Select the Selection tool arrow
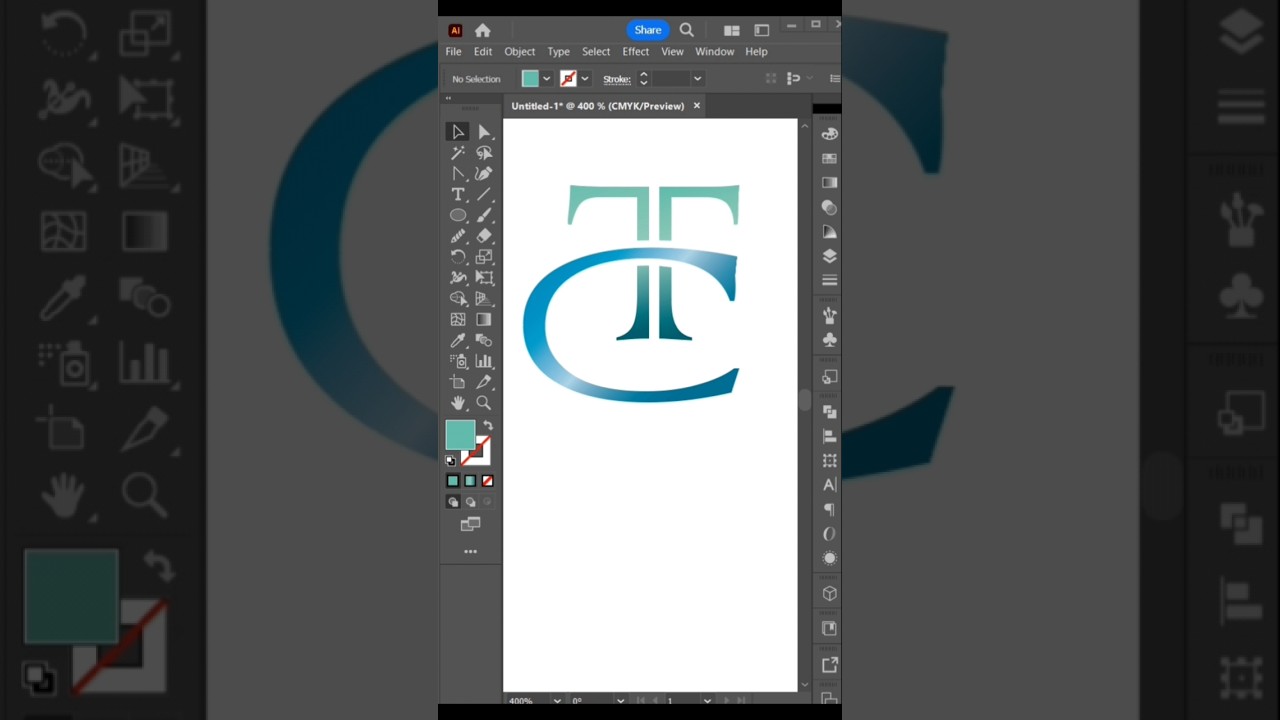Screen dimensions: 1280x720 coord(458,132)
